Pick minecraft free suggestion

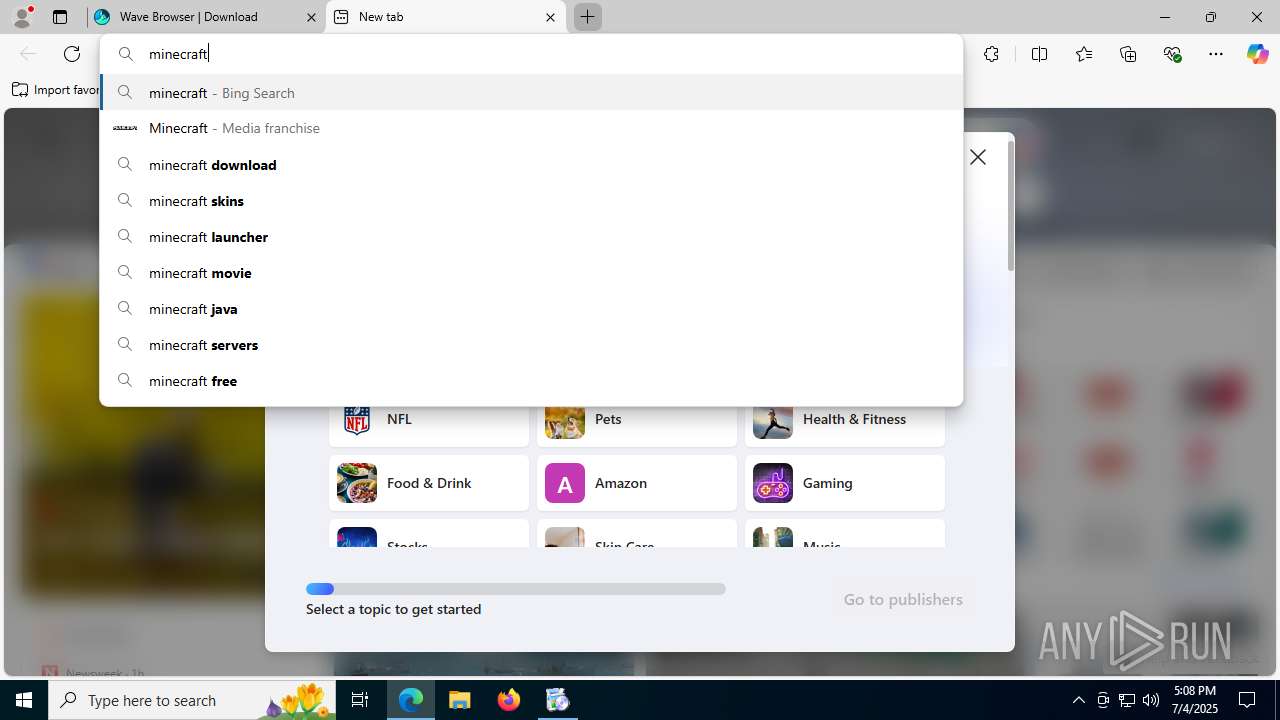(531, 381)
